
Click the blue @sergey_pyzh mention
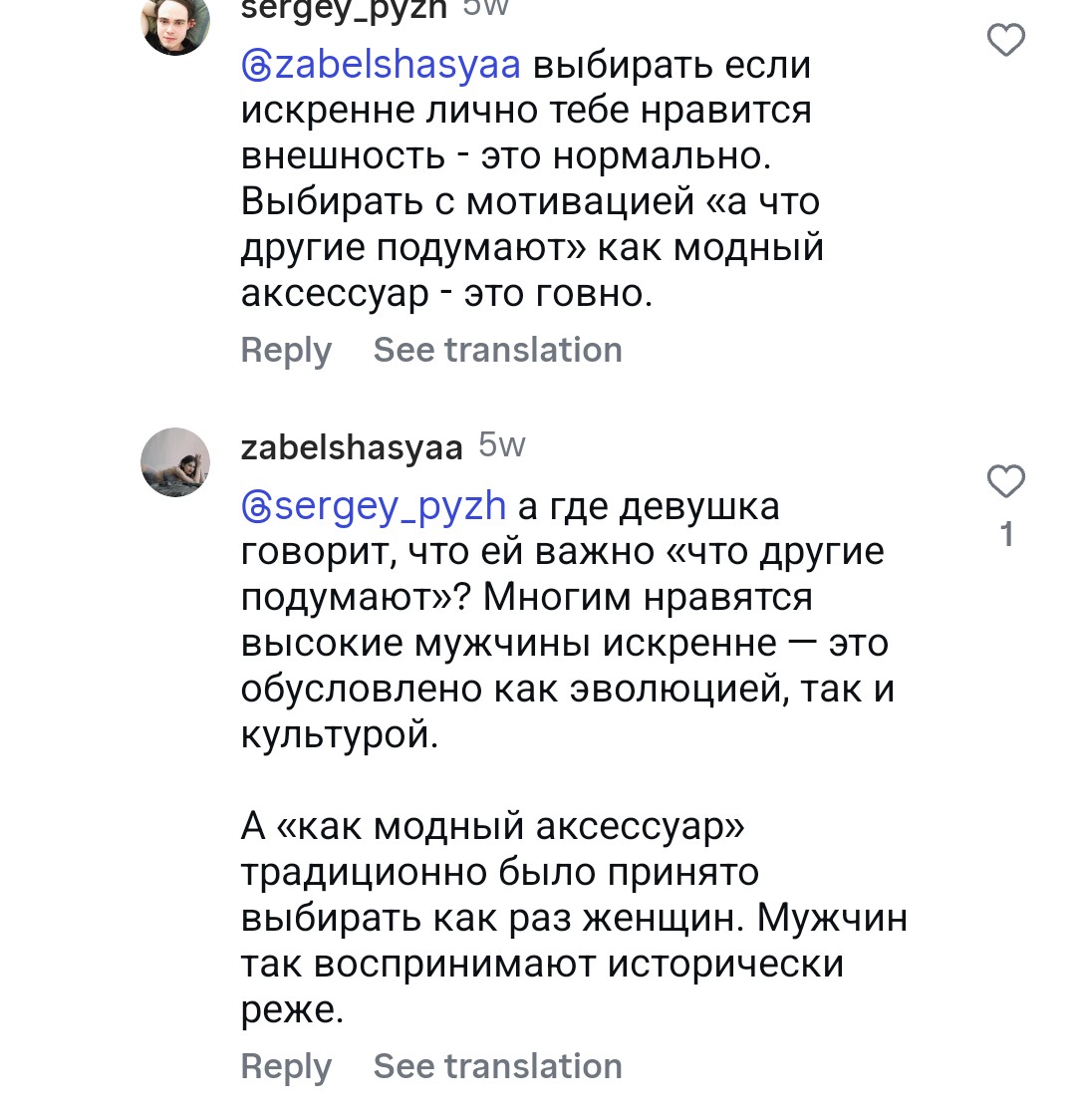[x=375, y=506]
